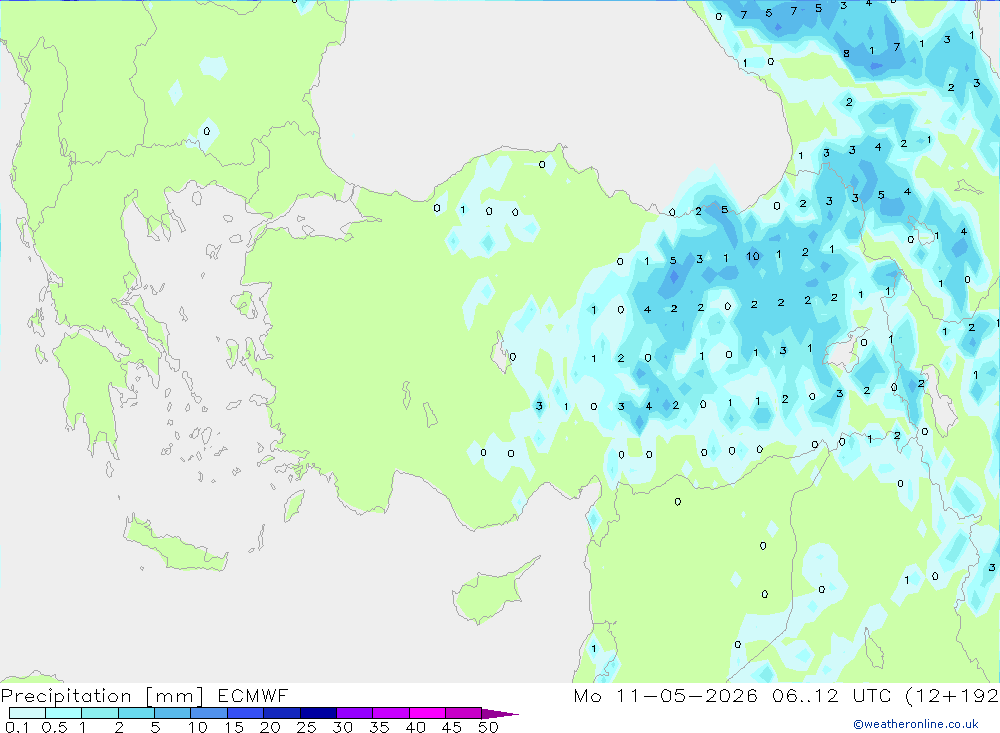Click the '35' legend scale label
Screen dimensions: 1000x733
(379, 727)
